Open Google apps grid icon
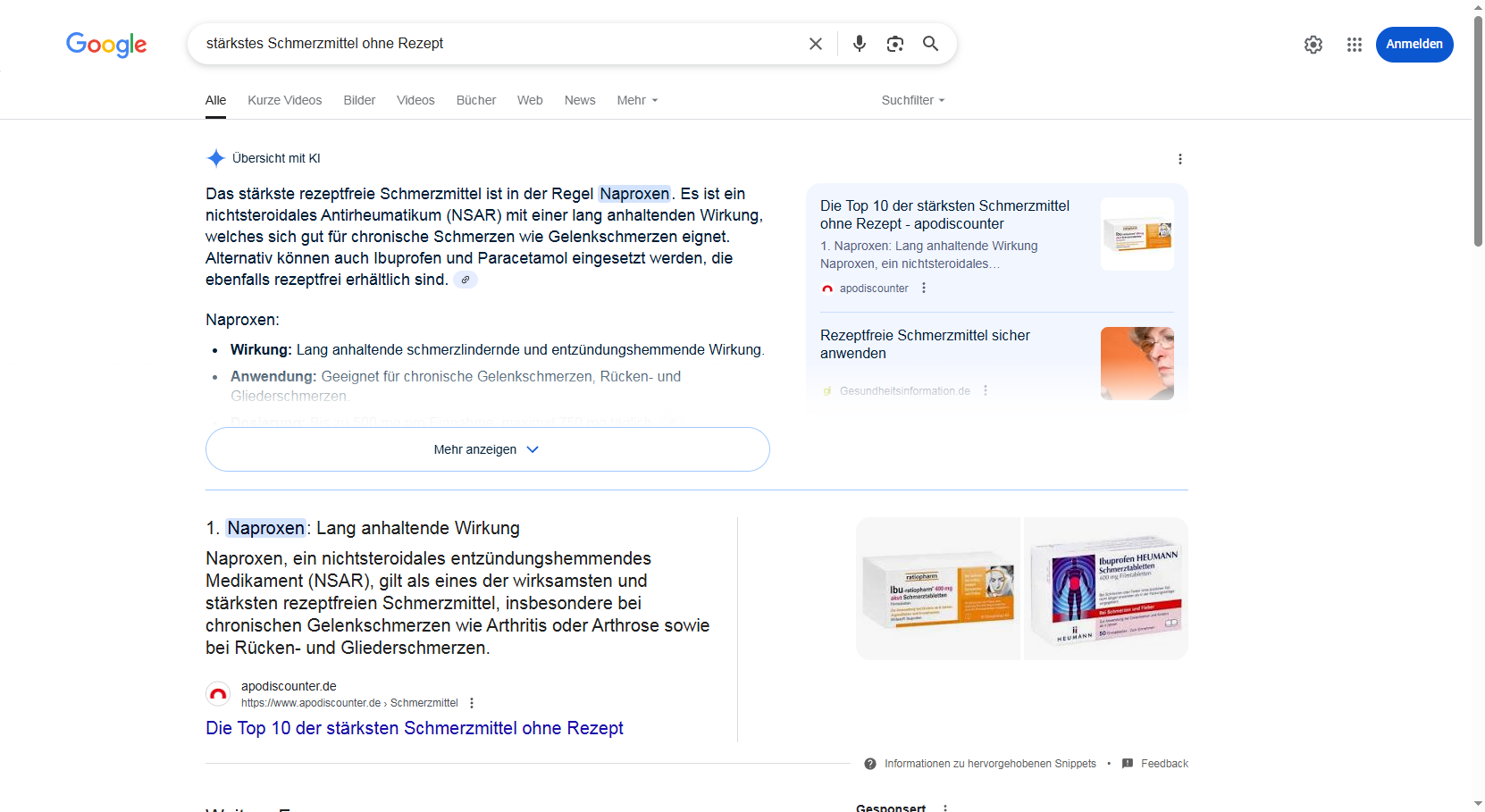 [x=1355, y=45]
